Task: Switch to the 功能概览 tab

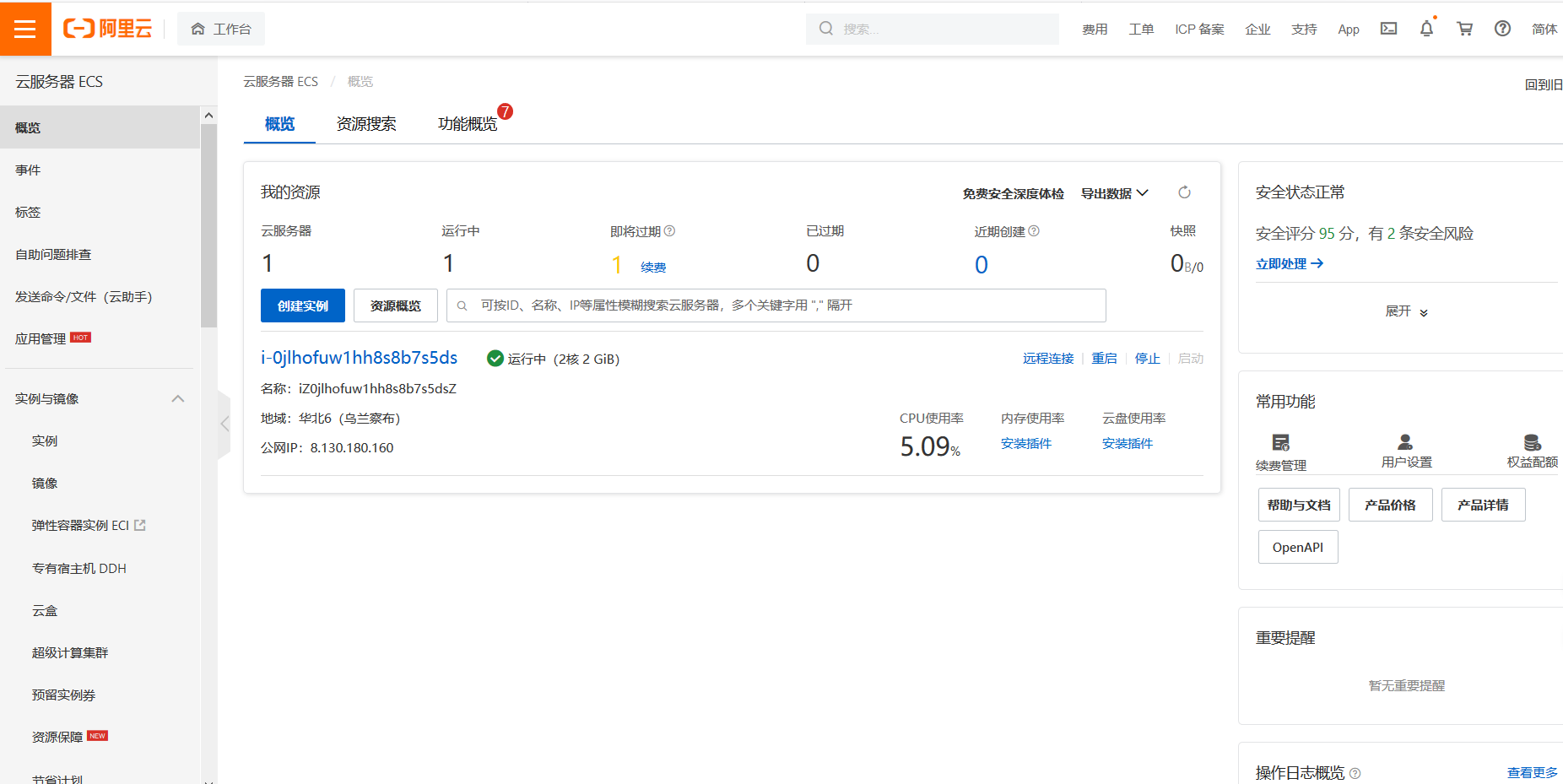Action: click(x=469, y=123)
